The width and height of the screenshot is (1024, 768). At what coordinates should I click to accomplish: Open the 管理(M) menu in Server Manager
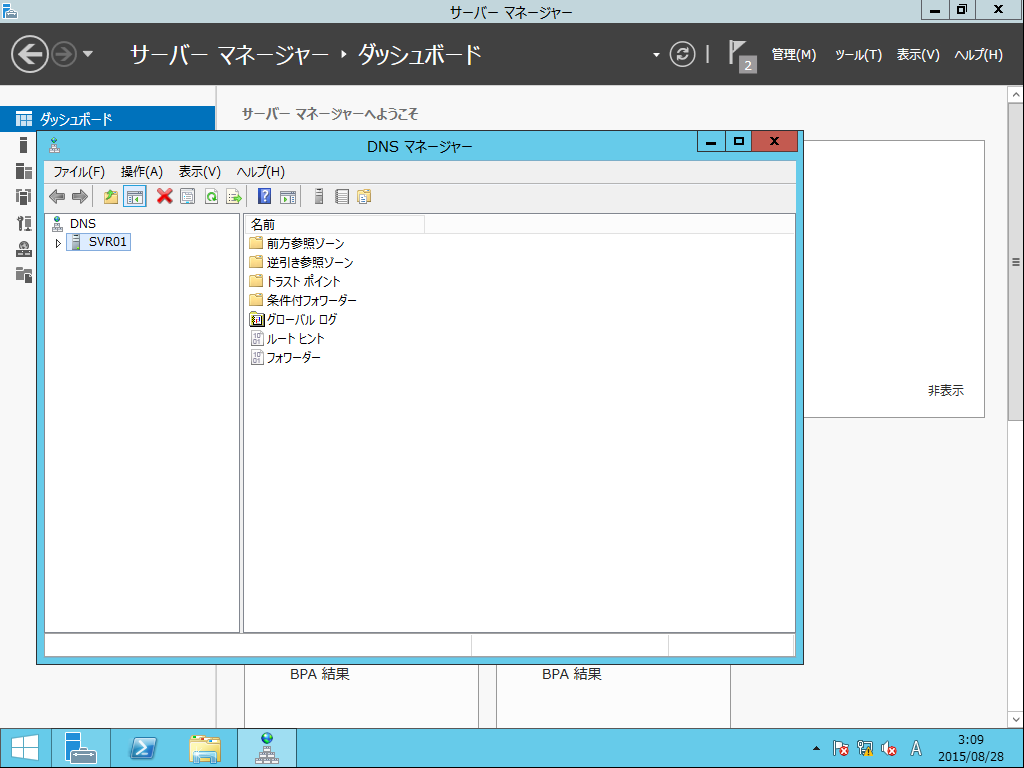(x=794, y=55)
